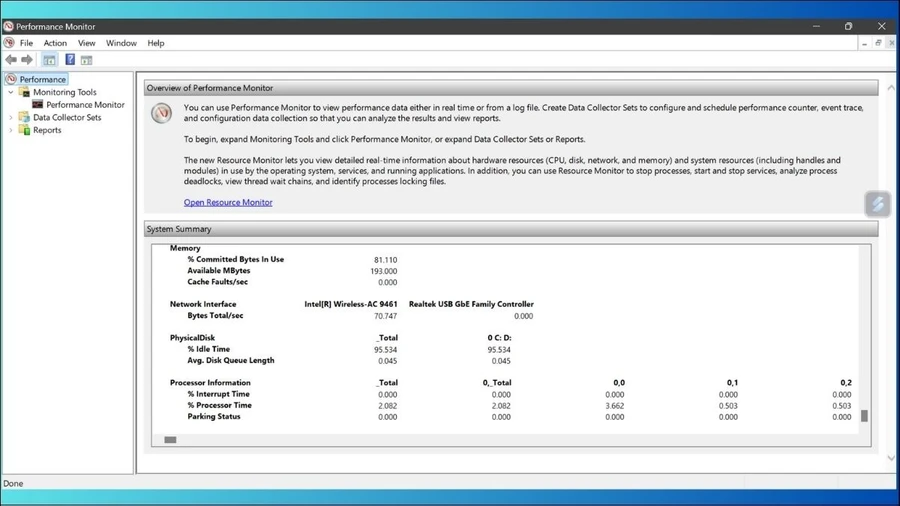Image resolution: width=900 pixels, height=506 pixels.
Task: Open the Action menu
Action: click(55, 43)
